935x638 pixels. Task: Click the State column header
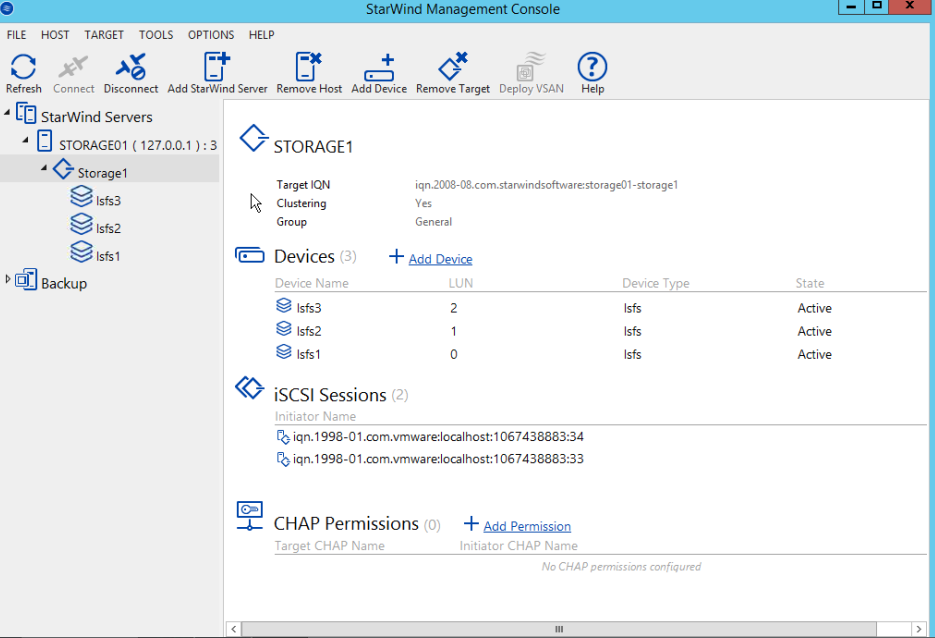tap(810, 283)
